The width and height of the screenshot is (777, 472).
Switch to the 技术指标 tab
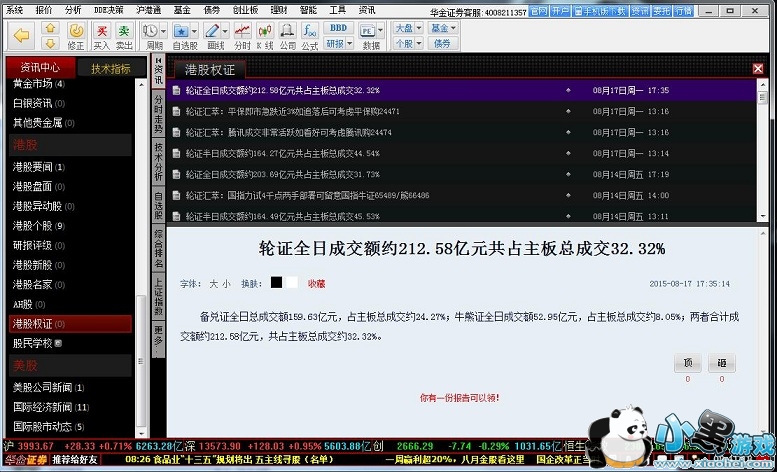coord(111,69)
